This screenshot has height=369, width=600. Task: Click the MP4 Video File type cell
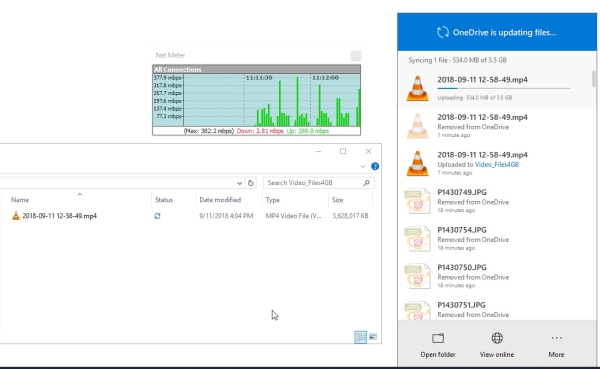(x=293, y=216)
